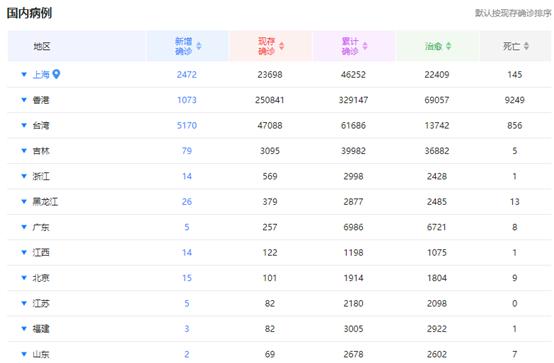Expand the 台湾 row
The width and height of the screenshot is (554, 363).
click(24, 125)
